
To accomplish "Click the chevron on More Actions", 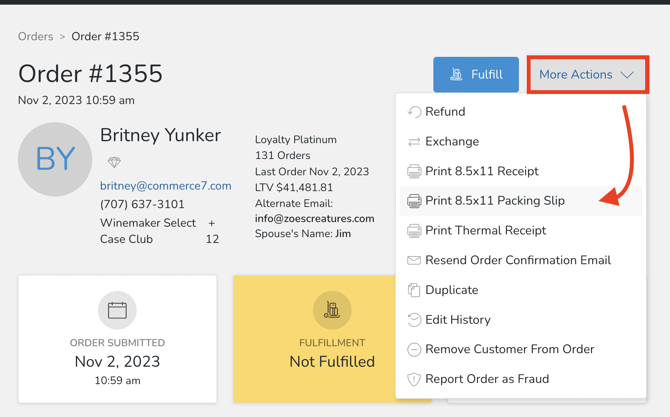I will click(627, 75).
